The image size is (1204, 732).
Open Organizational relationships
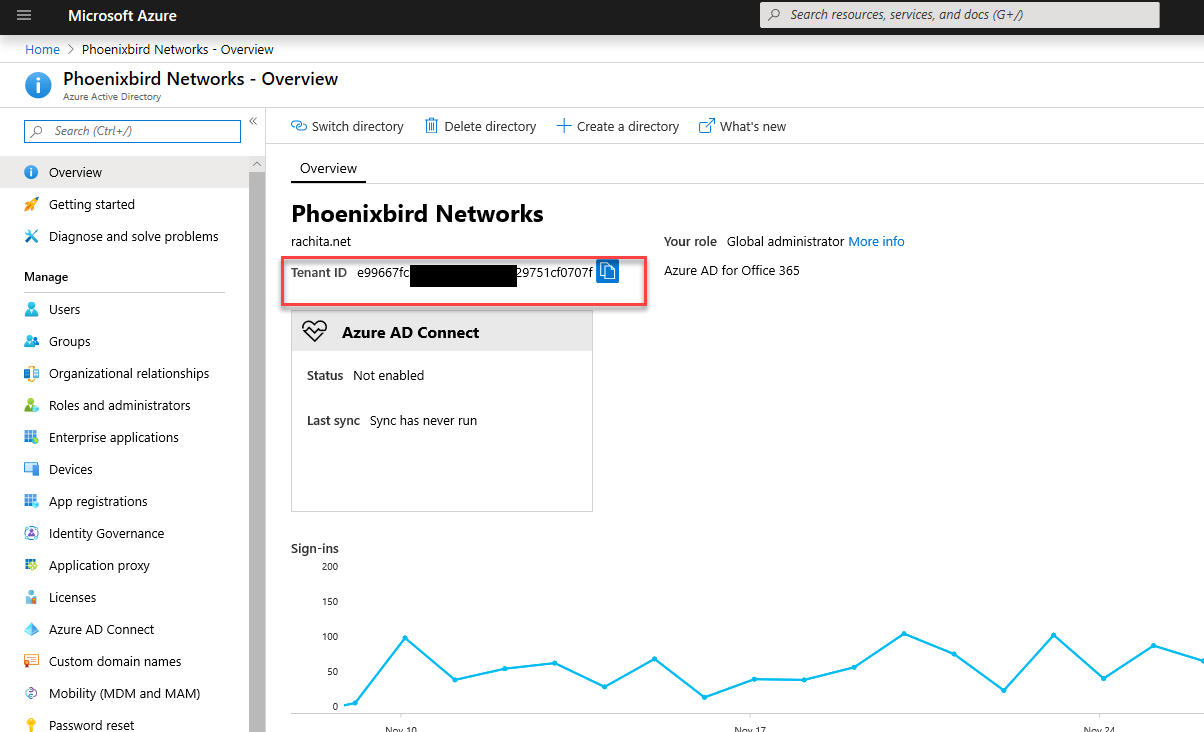(x=129, y=373)
